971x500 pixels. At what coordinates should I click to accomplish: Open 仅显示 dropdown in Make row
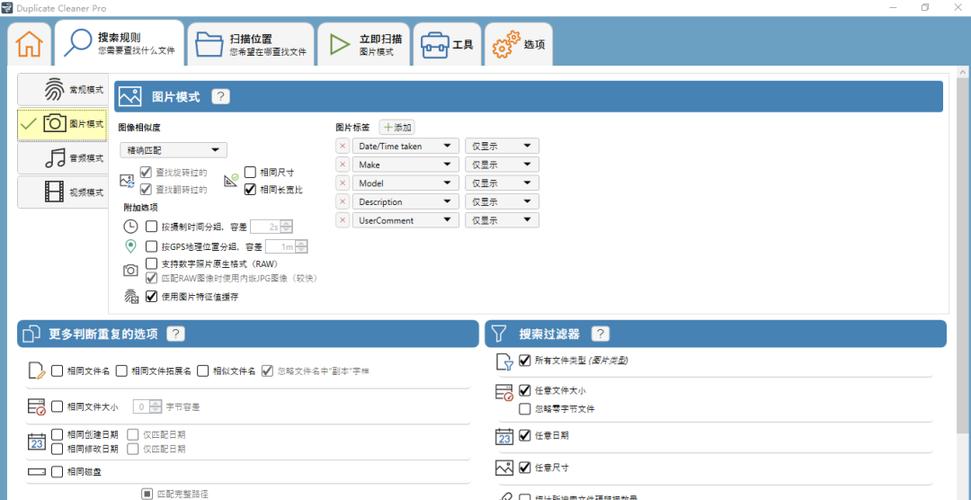tap(502, 165)
